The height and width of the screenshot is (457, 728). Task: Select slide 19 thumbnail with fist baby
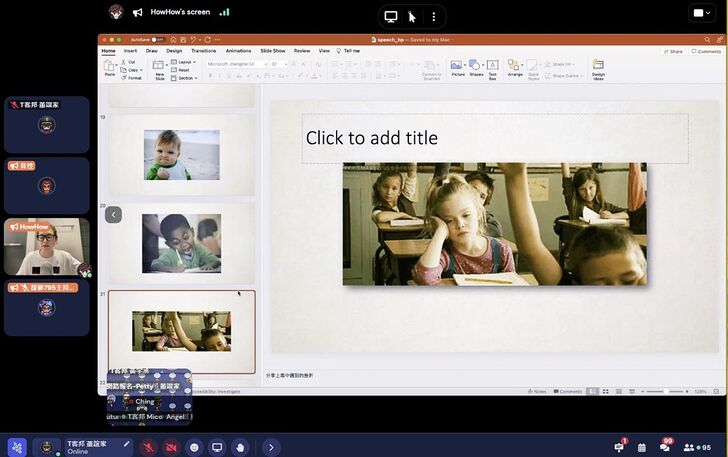click(181, 155)
